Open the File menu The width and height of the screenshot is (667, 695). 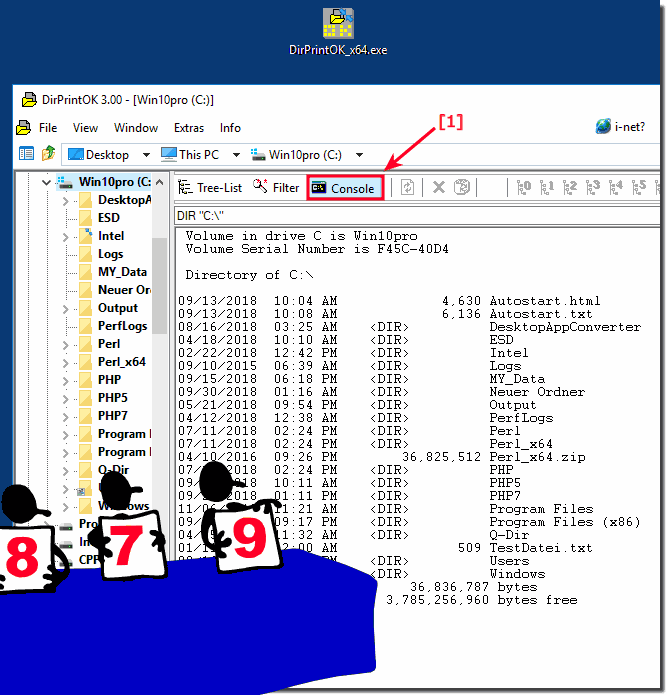pyautogui.click(x=48, y=128)
